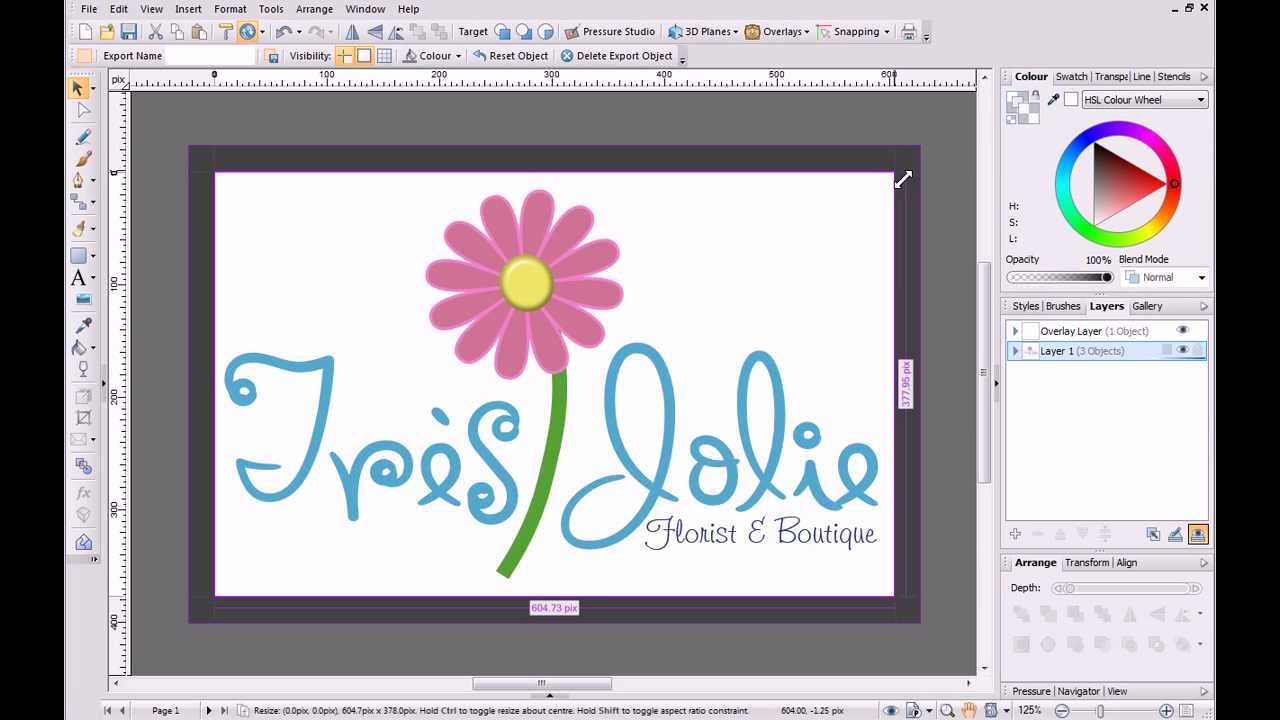This screenshot has height=720, width=1280.
Task: Select the Pencil tool
Action: pyautogui.click(x=83, y=136)
